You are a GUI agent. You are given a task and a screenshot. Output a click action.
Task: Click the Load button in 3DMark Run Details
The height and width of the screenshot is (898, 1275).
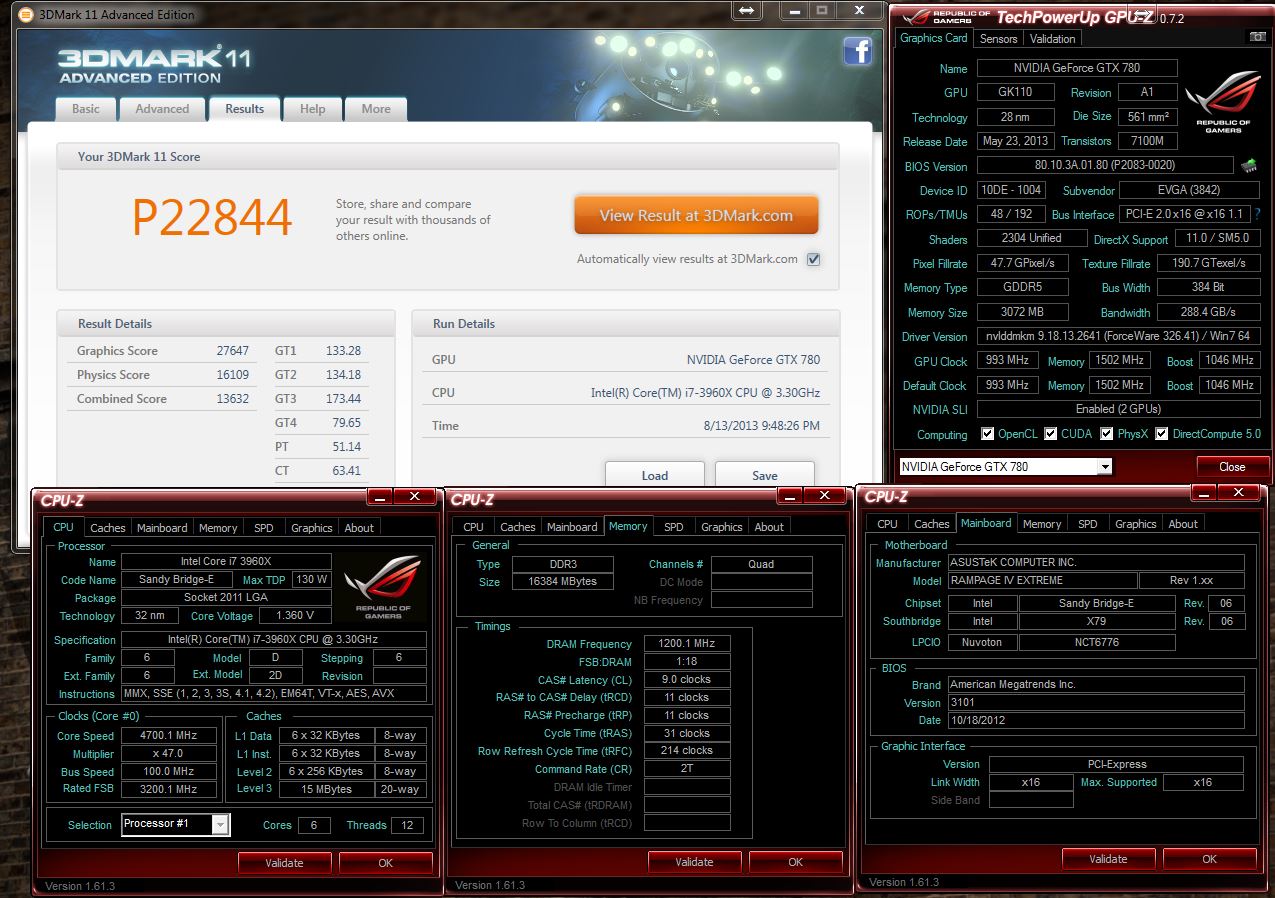(655, 475)
